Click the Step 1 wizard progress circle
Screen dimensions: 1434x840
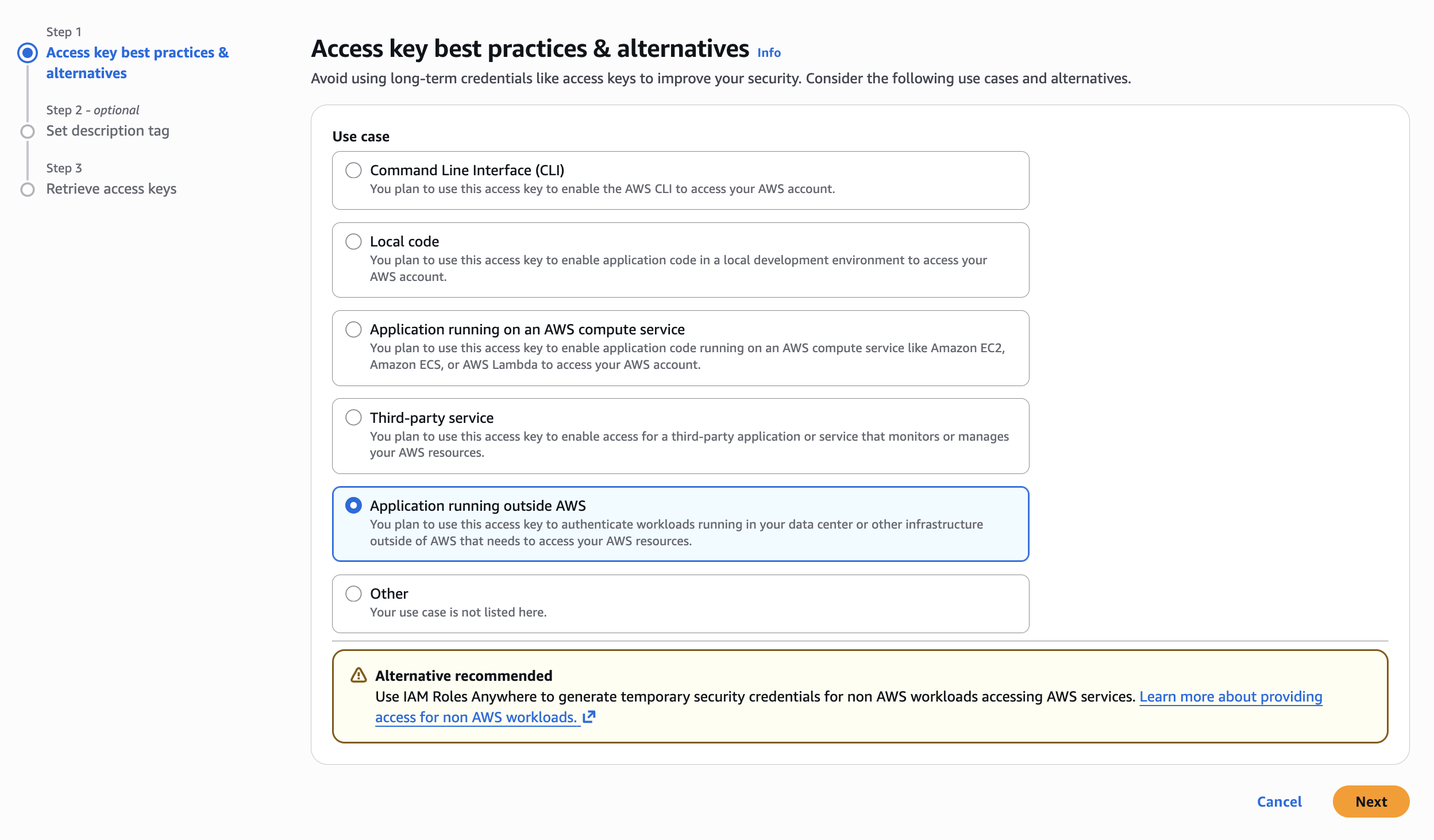[28, 53]
